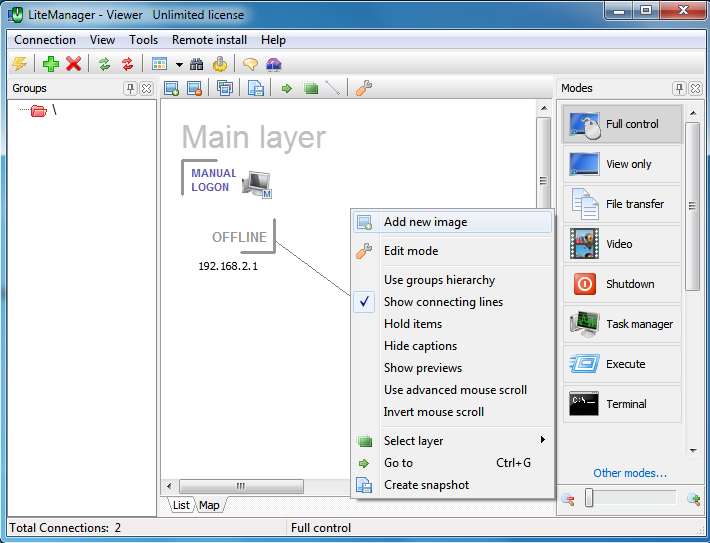Select the MANUAL LOGON computer icon
The image size is (710, 543).
256,184
